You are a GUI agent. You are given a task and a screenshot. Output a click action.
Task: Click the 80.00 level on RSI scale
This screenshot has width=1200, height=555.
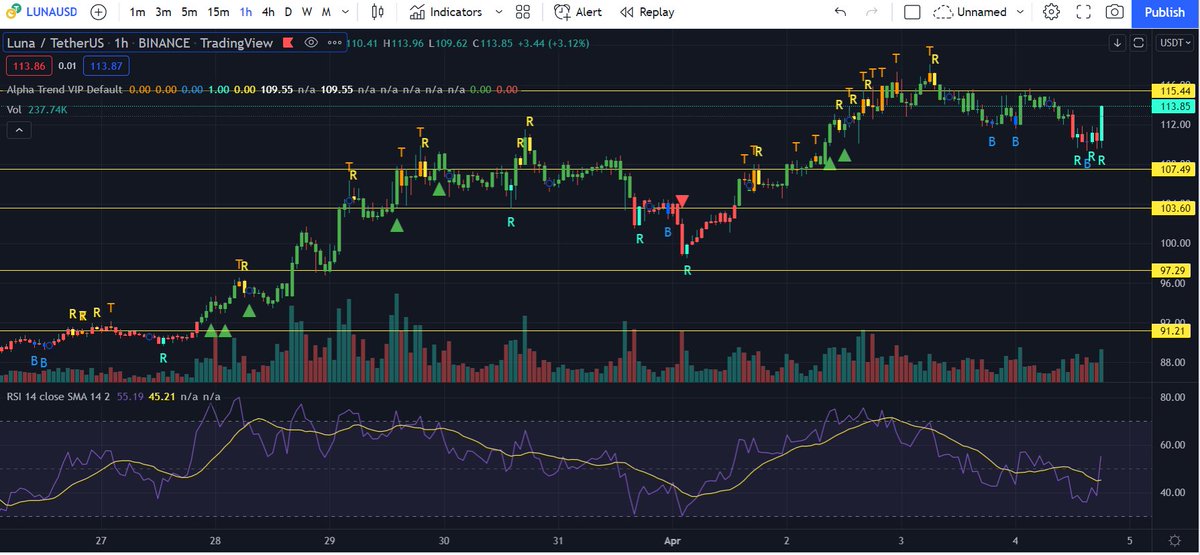1173,398
